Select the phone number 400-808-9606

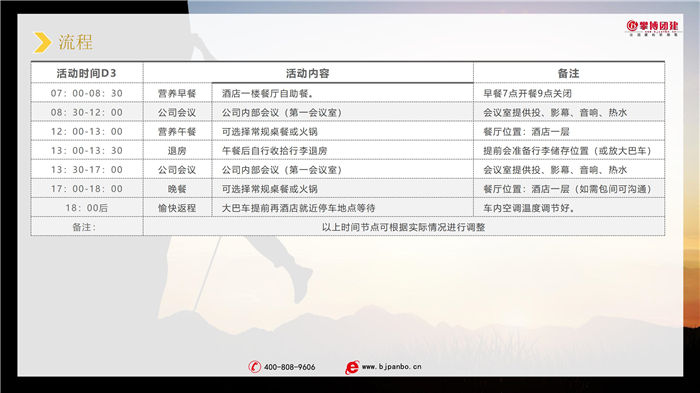pos(289,367)
